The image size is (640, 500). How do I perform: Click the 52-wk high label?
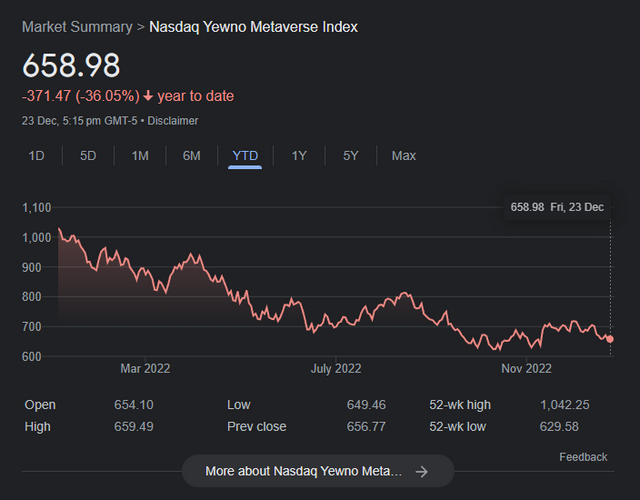[x=460, y=404]
